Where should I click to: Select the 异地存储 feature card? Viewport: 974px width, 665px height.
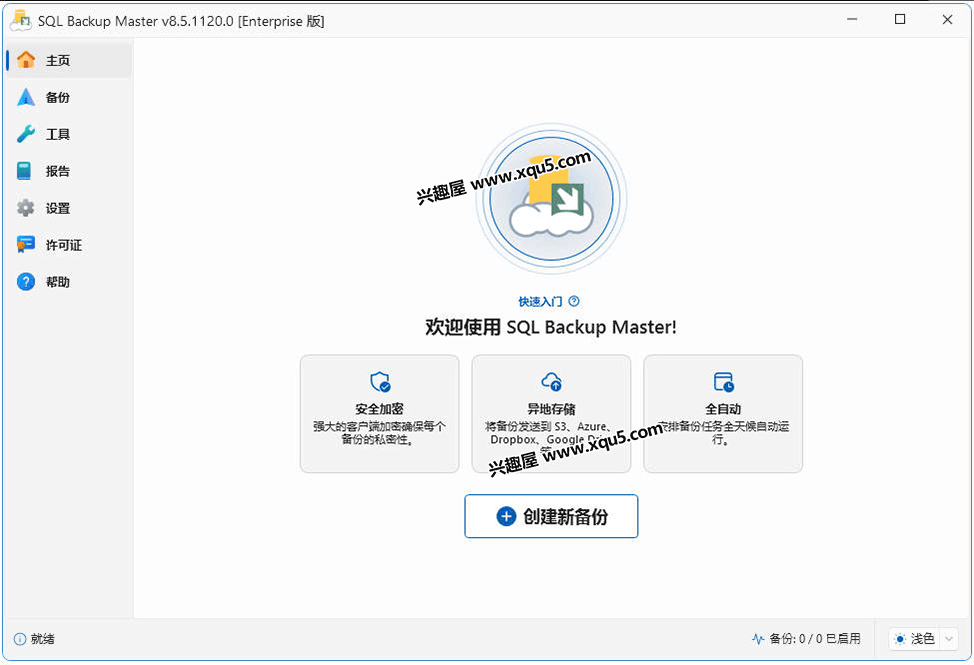pyautogui.click(x=552, y=414)
